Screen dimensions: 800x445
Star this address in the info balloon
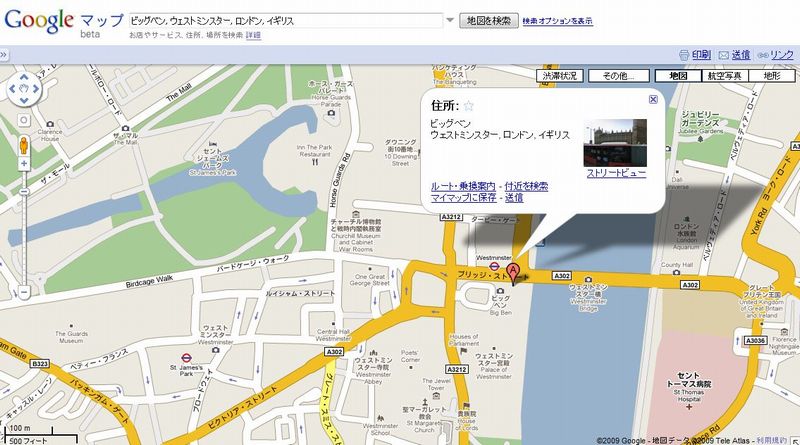tap(469, 106)
